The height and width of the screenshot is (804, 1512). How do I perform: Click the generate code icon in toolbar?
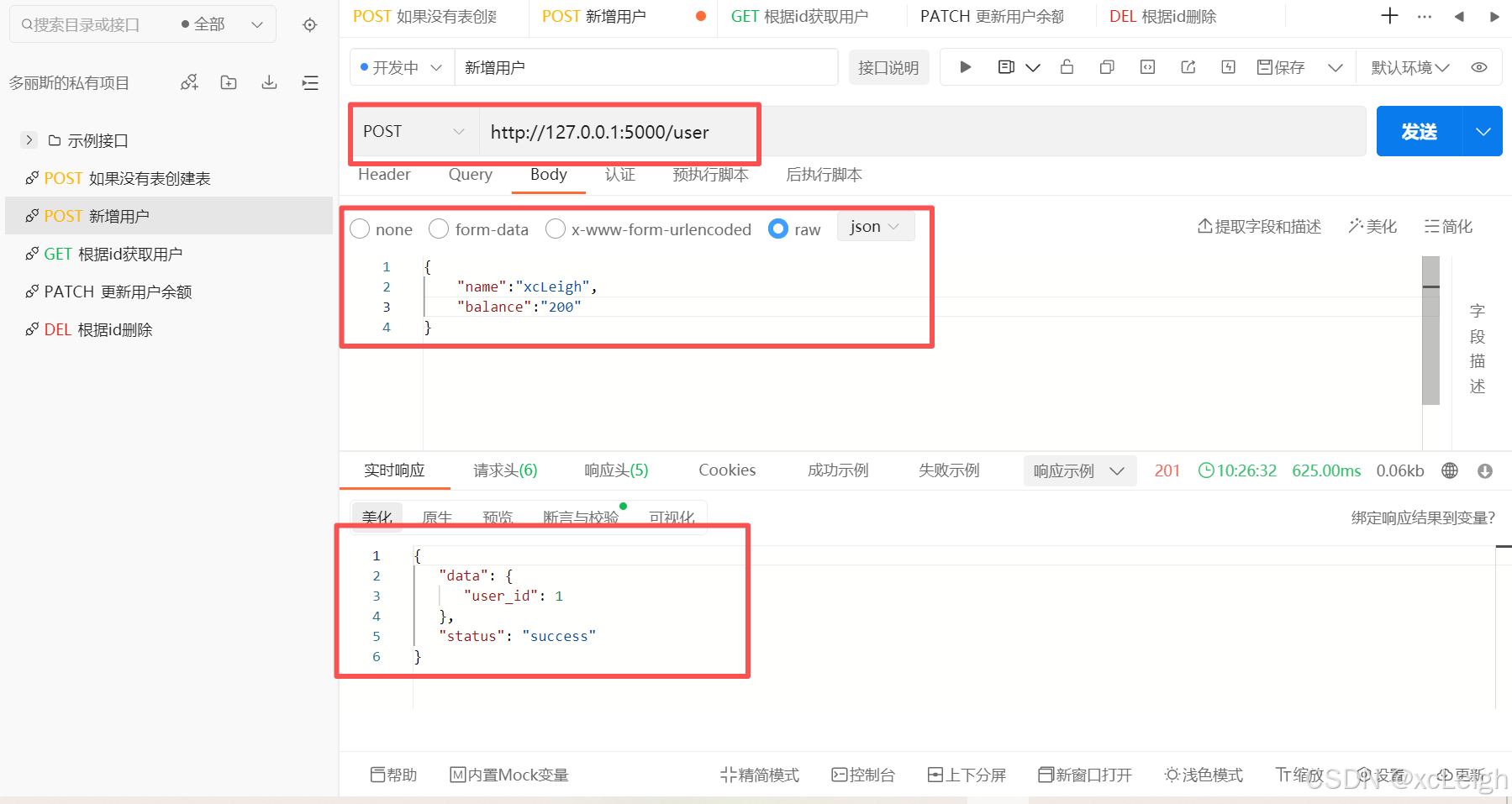coord(1147,67)
